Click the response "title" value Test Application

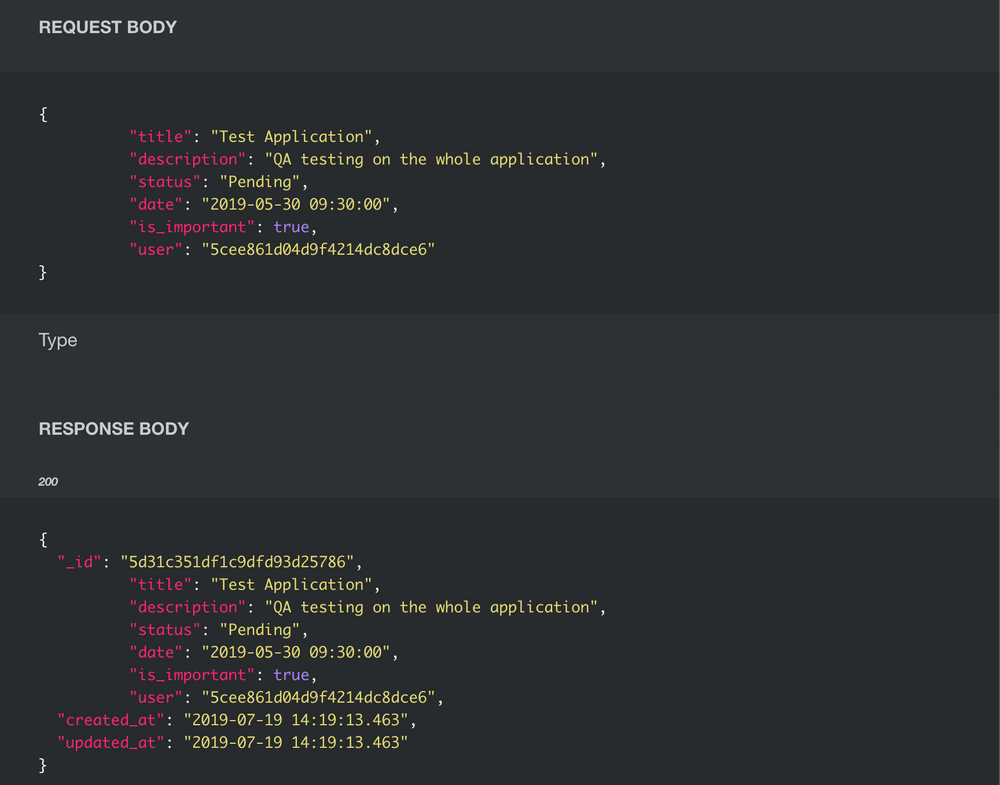[291, 585]
